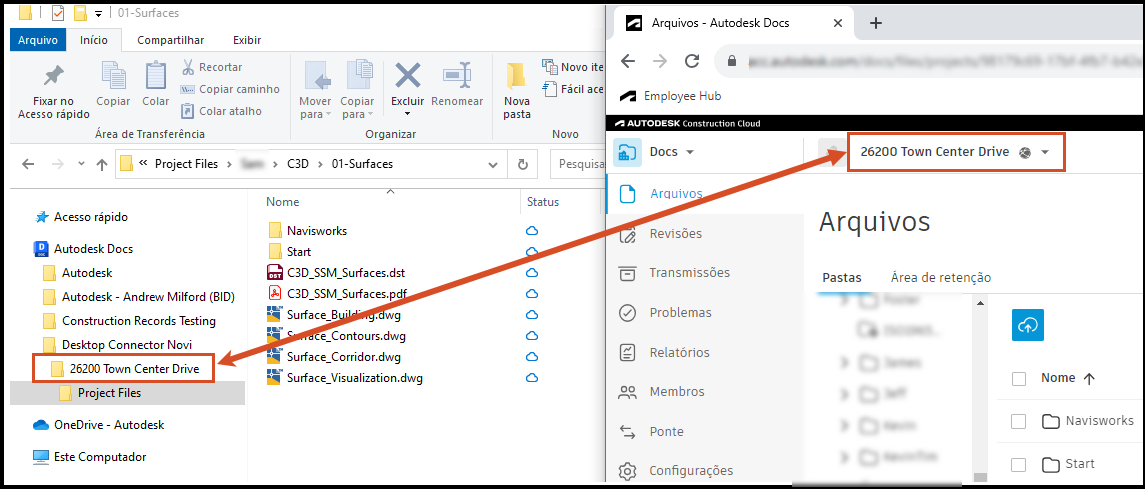Select Surface_Corridor.dwg file in list
The image size is (1145, 489).
point(334,357)
